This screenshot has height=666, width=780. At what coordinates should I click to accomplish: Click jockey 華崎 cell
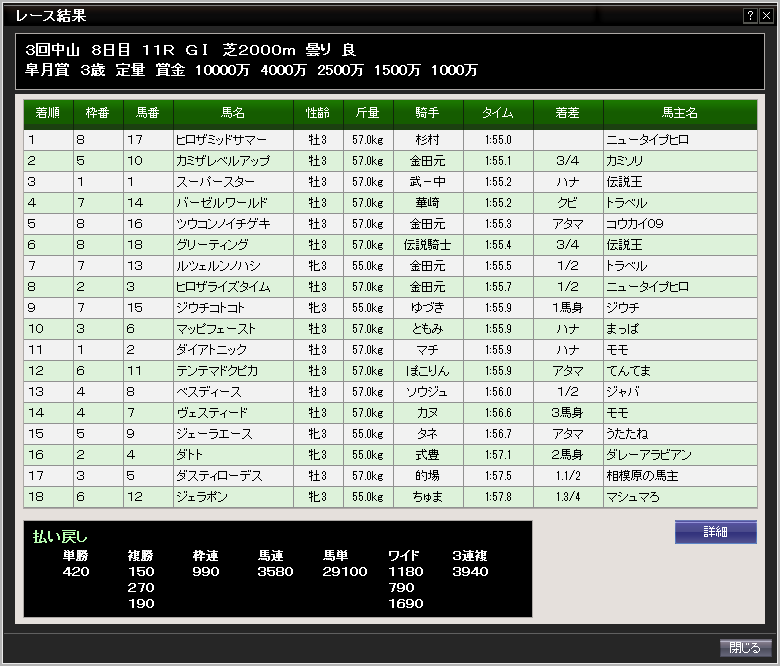coord(428,202)
